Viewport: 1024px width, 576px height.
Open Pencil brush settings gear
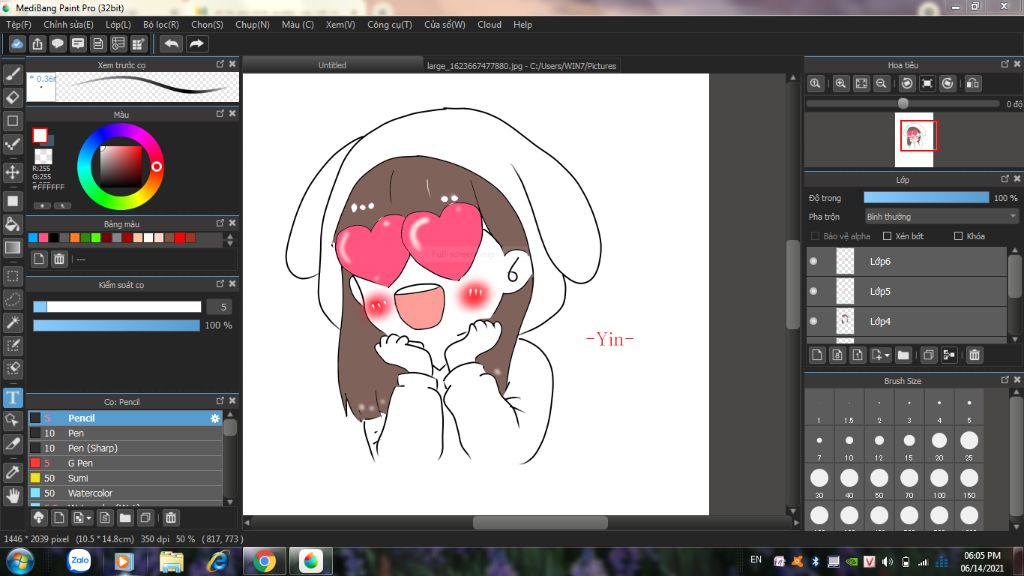(215, 418)
